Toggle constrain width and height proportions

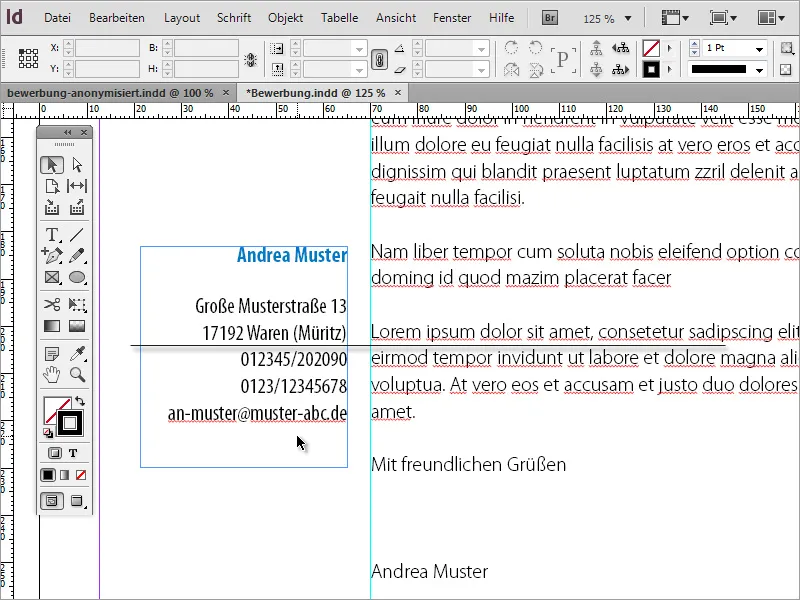[250, 60]
